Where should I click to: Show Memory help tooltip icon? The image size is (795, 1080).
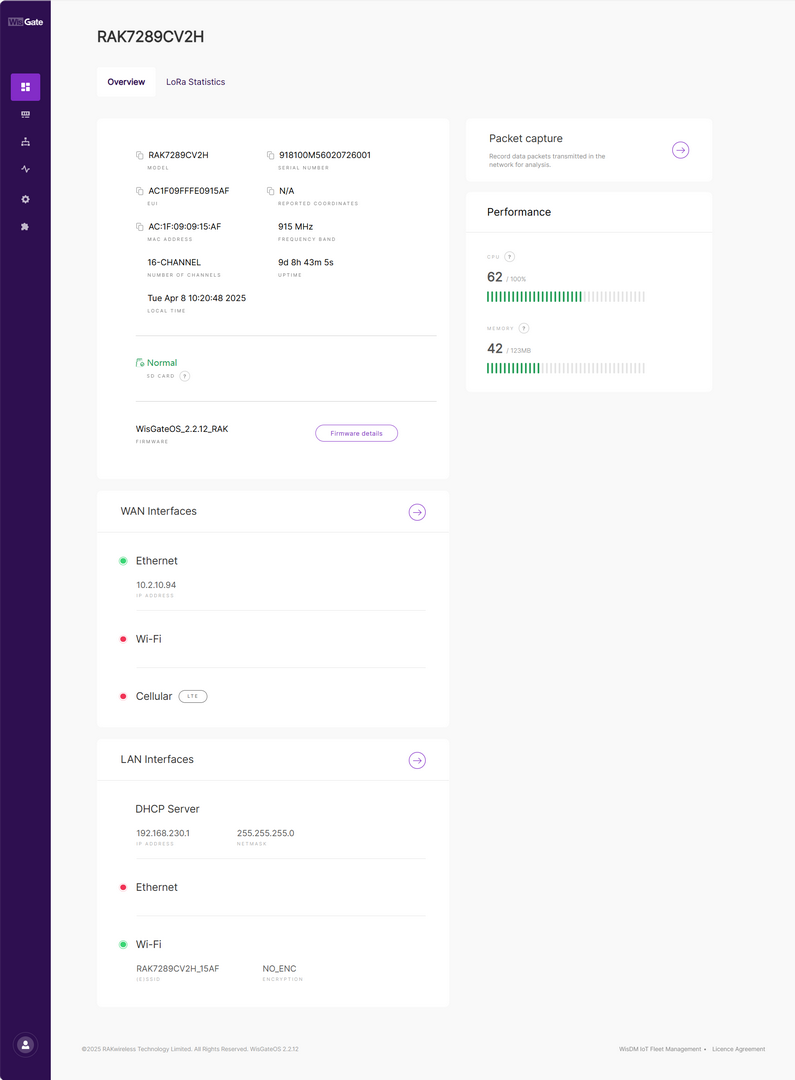[524, 329]
